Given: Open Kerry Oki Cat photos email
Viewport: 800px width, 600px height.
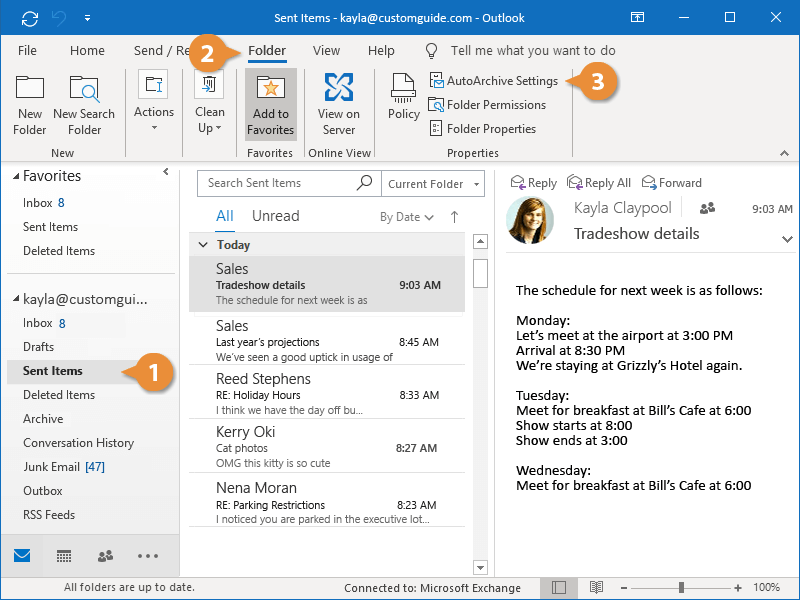Looking at the screenshot, I should [x=327, y=446].
